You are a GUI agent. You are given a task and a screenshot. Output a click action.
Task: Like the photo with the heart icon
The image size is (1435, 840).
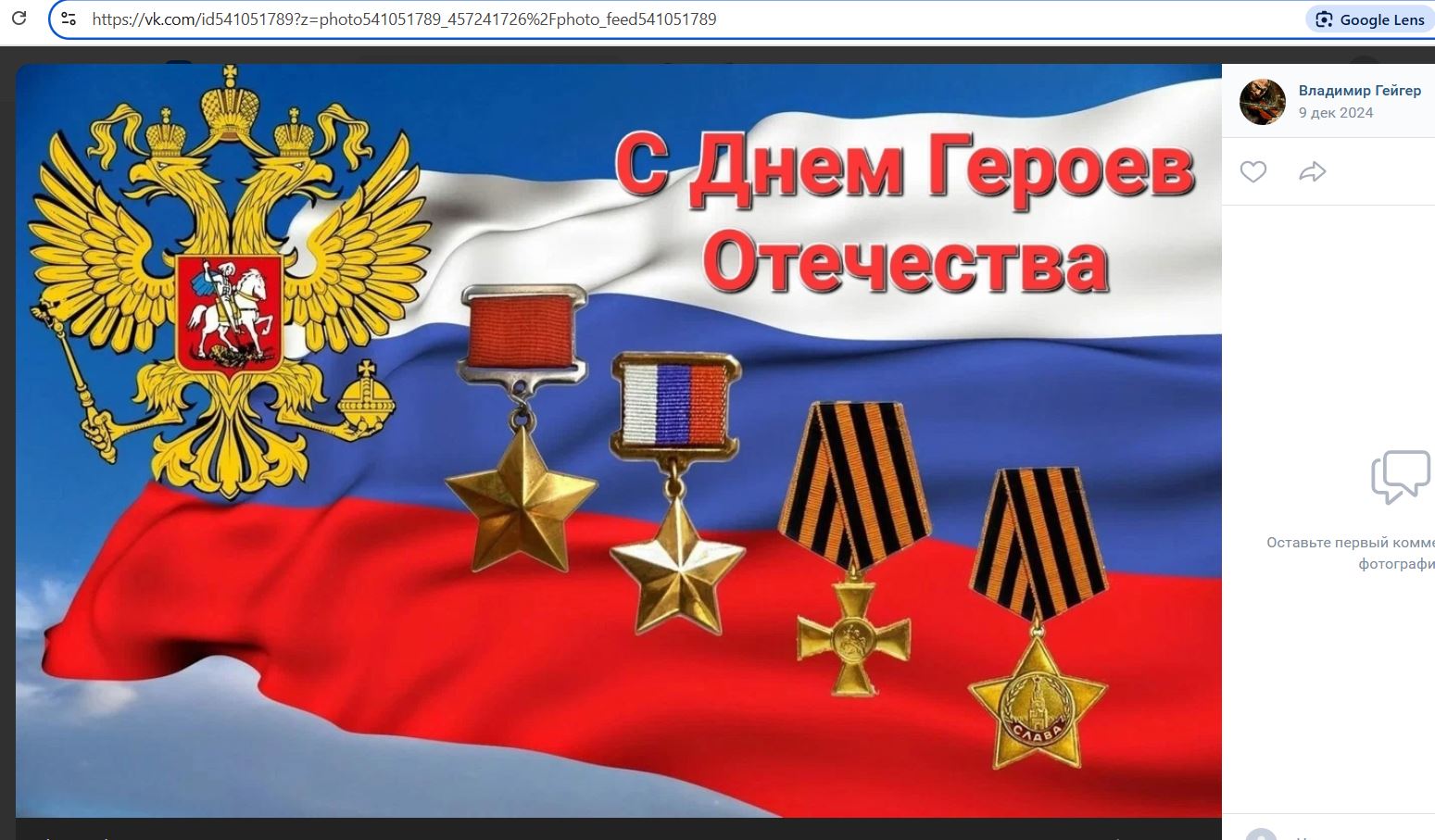click(x=1253, y=171)
